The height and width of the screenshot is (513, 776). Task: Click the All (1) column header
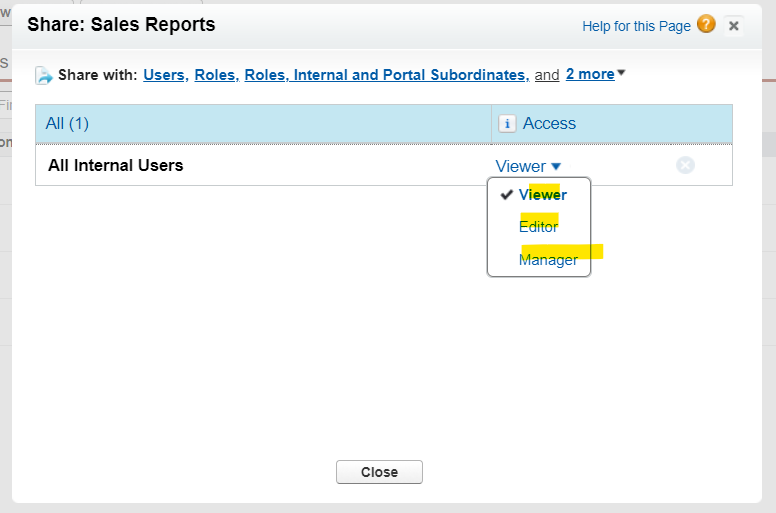(x=68, y=124)
